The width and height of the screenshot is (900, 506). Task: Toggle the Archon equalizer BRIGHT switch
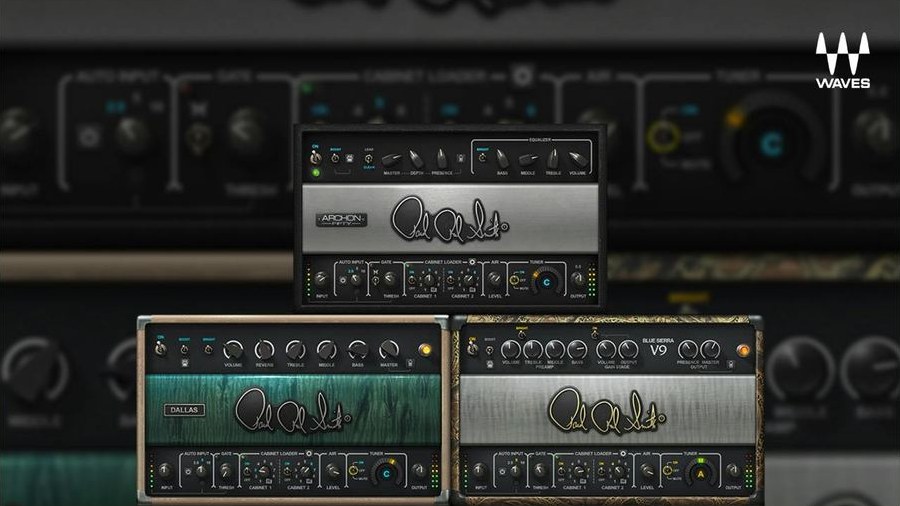click(482, 158)
